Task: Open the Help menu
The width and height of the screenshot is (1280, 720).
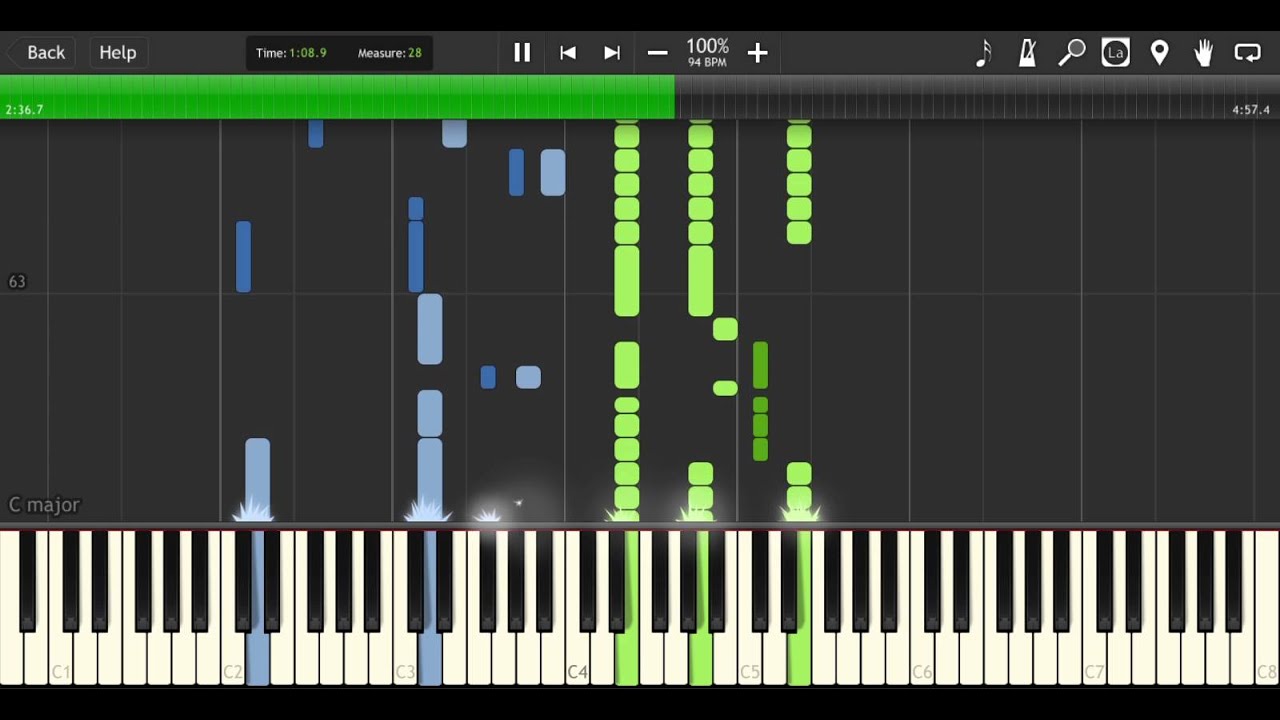Action: (x=117, y=53)
